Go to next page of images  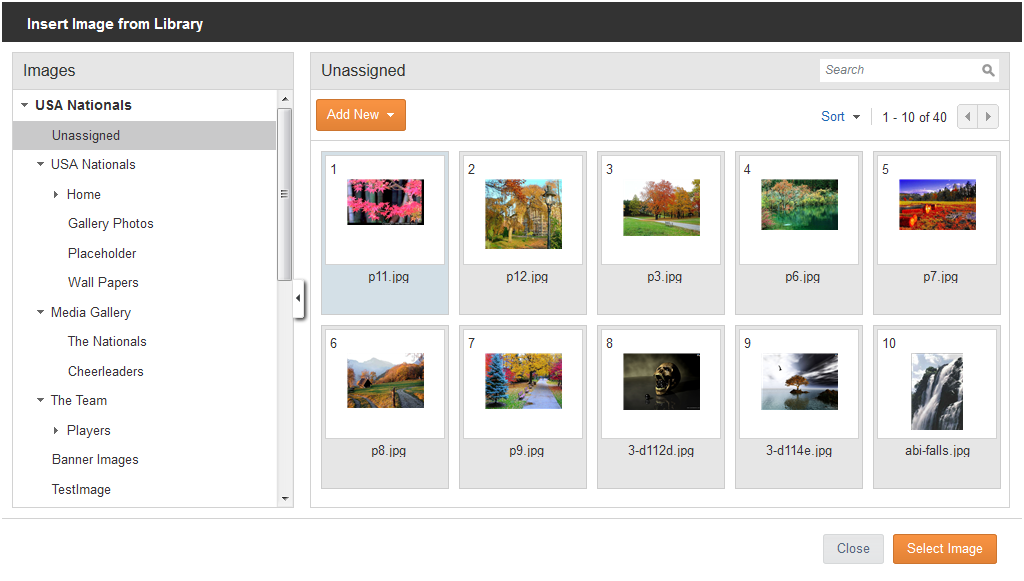[988, 117]
